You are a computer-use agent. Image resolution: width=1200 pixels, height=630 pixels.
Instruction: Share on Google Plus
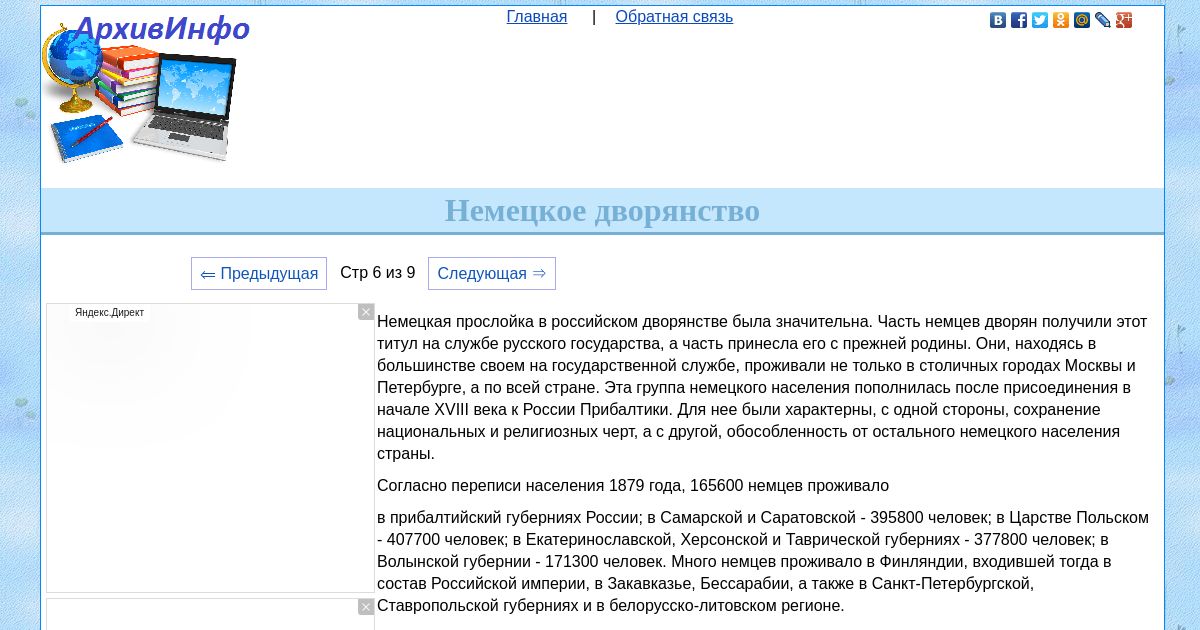[1124, 20]
